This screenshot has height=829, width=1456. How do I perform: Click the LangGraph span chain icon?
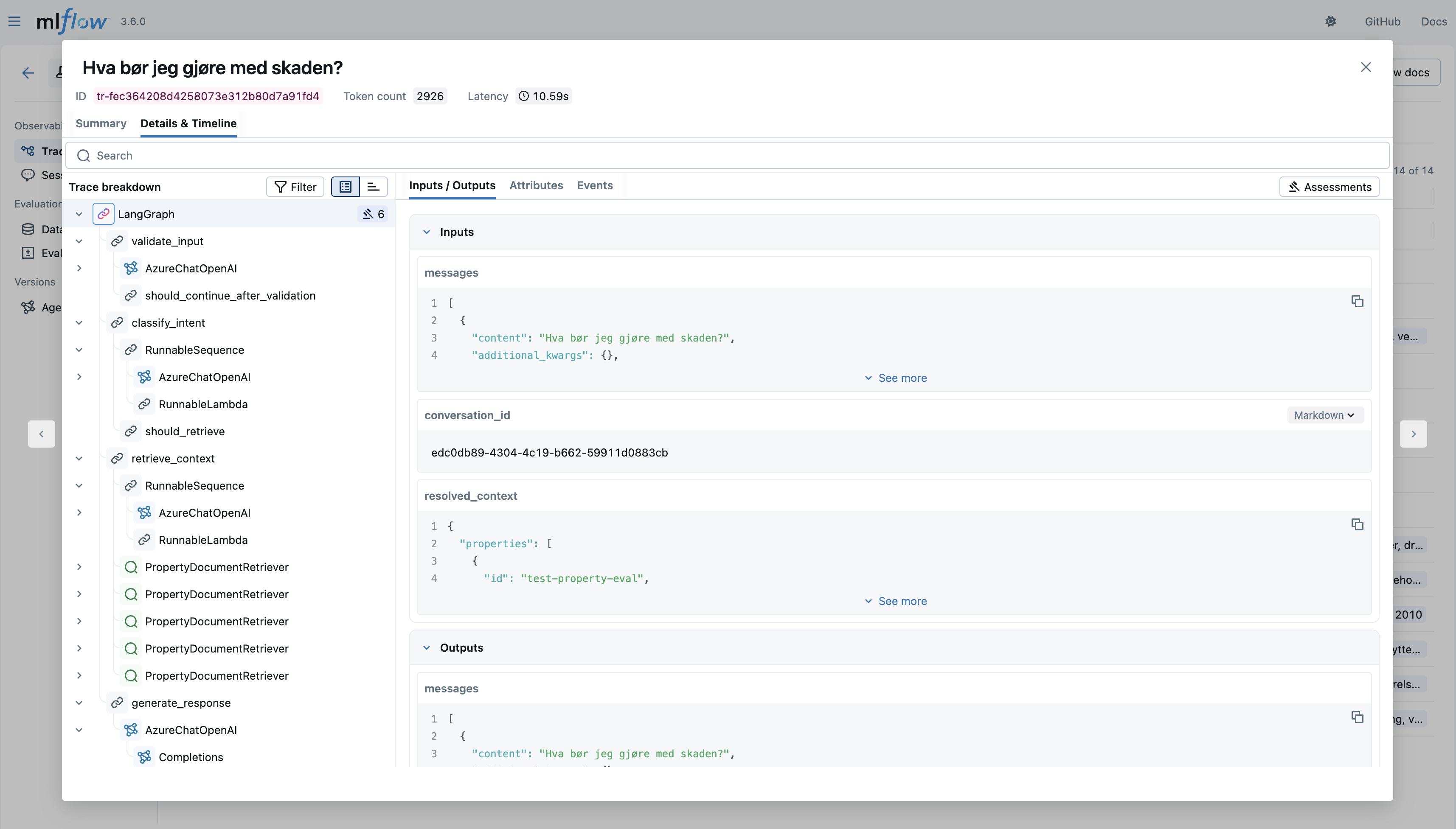tap(103, 214)
